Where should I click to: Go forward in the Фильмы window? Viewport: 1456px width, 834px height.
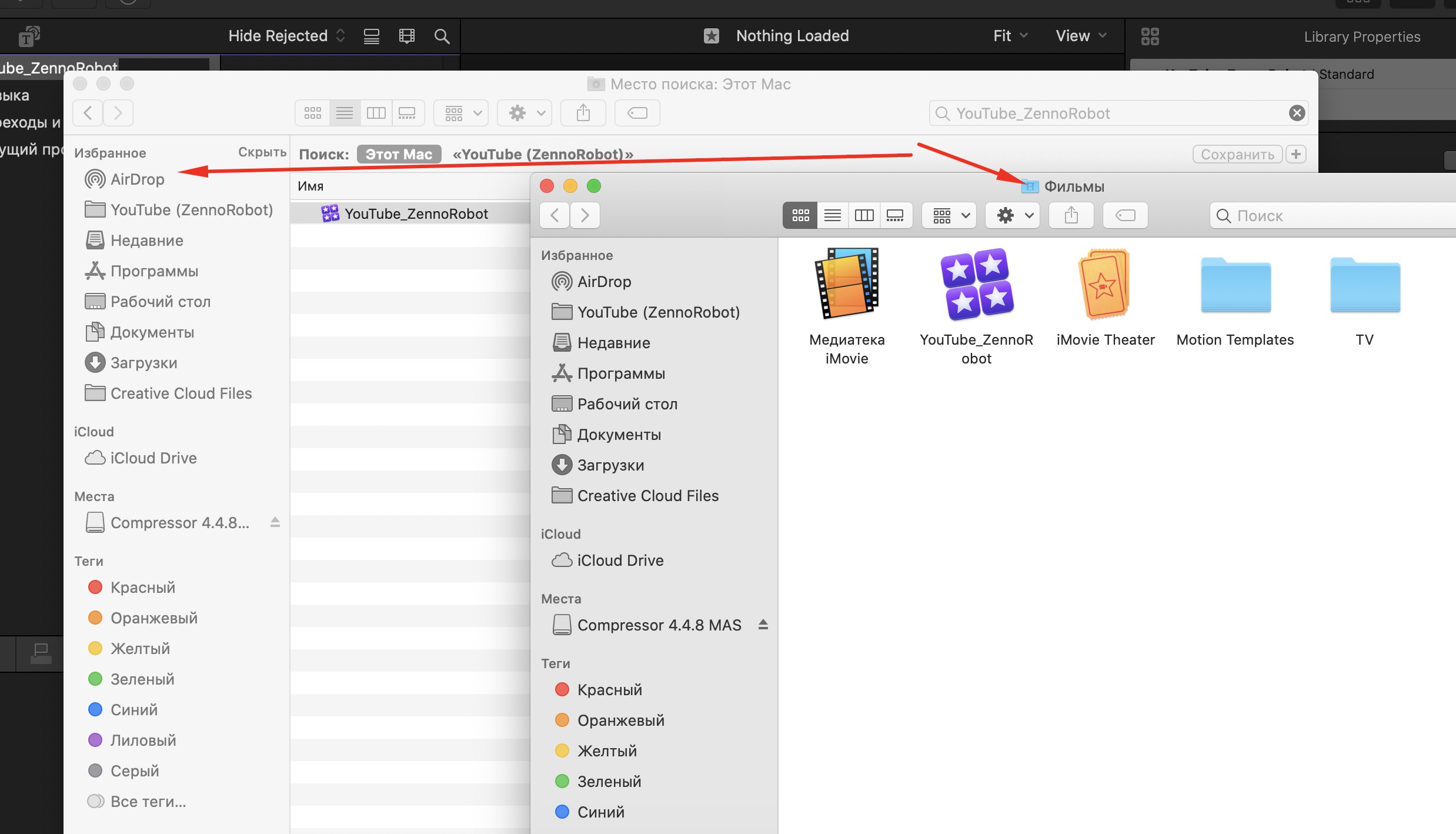point(585,215)
